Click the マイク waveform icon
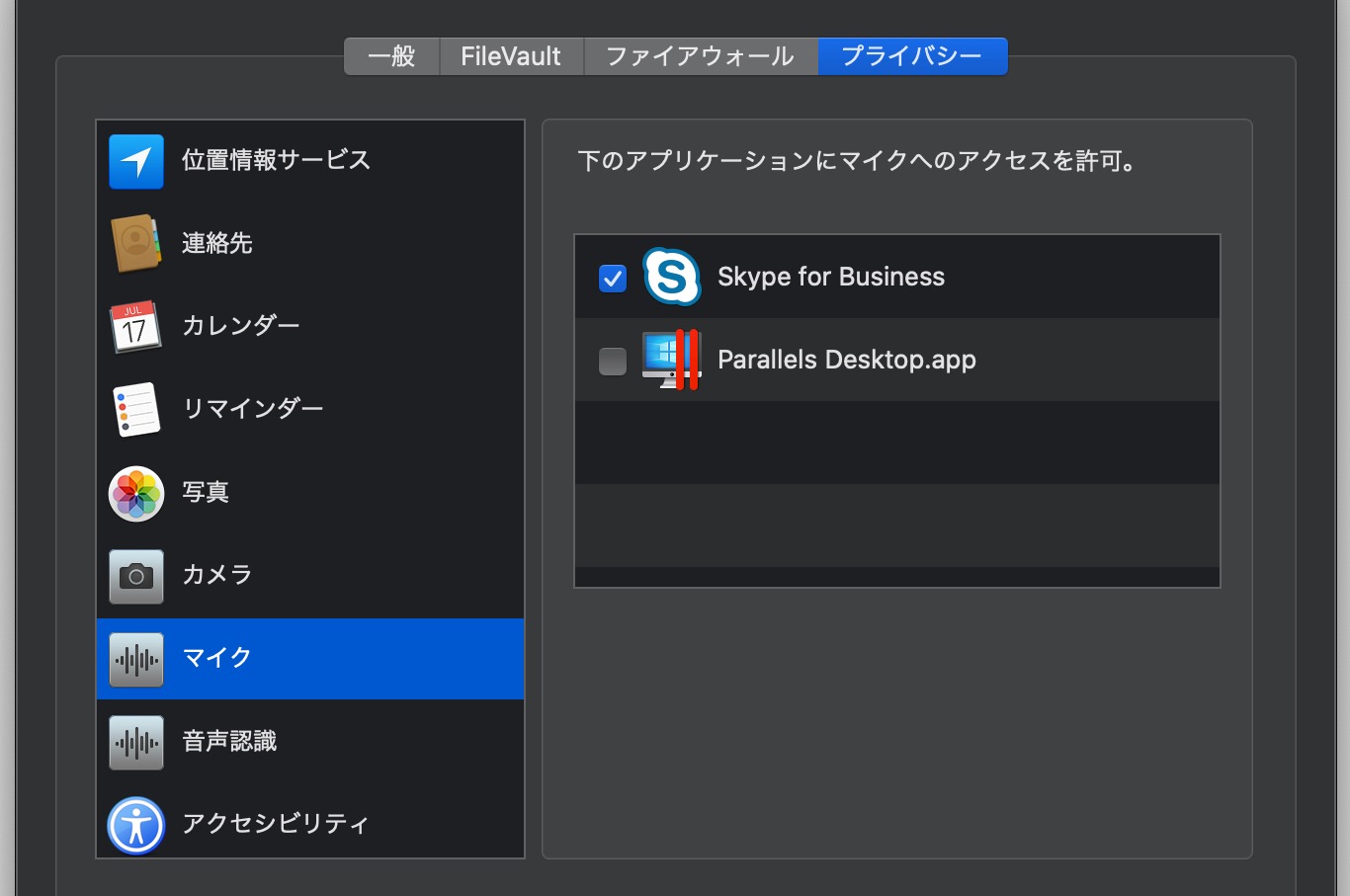1350x896 pixels. (136, 659)
